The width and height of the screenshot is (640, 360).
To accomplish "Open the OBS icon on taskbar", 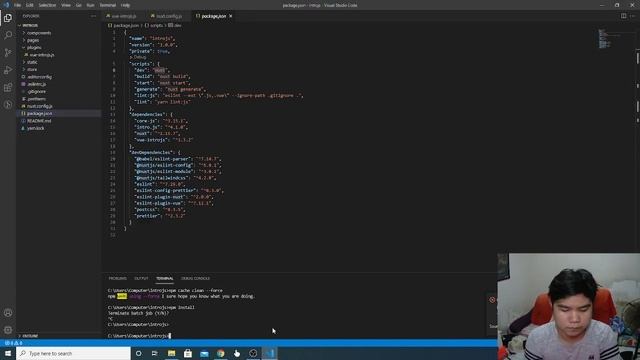I will [253, 353].
